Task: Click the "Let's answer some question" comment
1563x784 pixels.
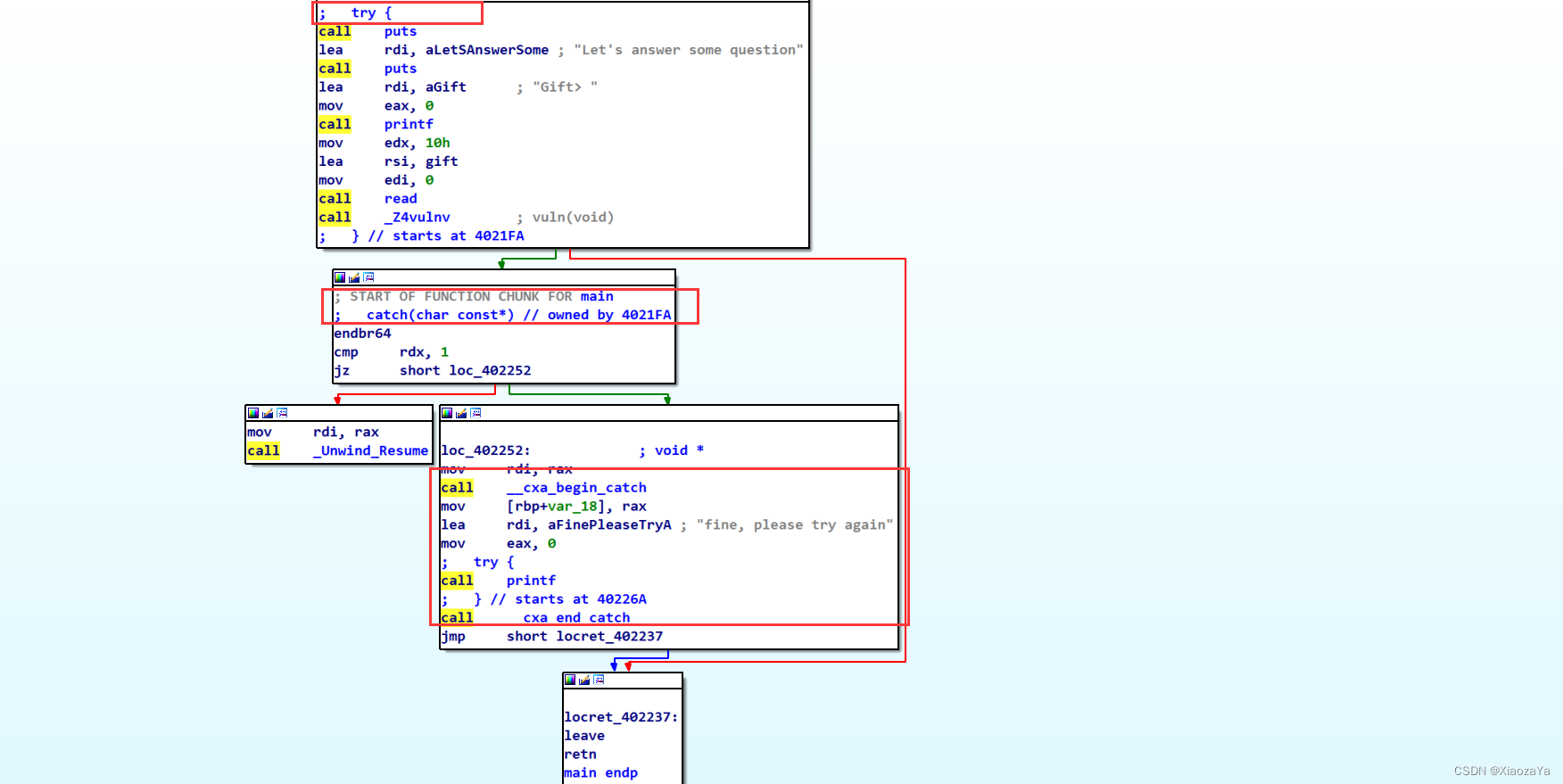Action: (688, 50)
